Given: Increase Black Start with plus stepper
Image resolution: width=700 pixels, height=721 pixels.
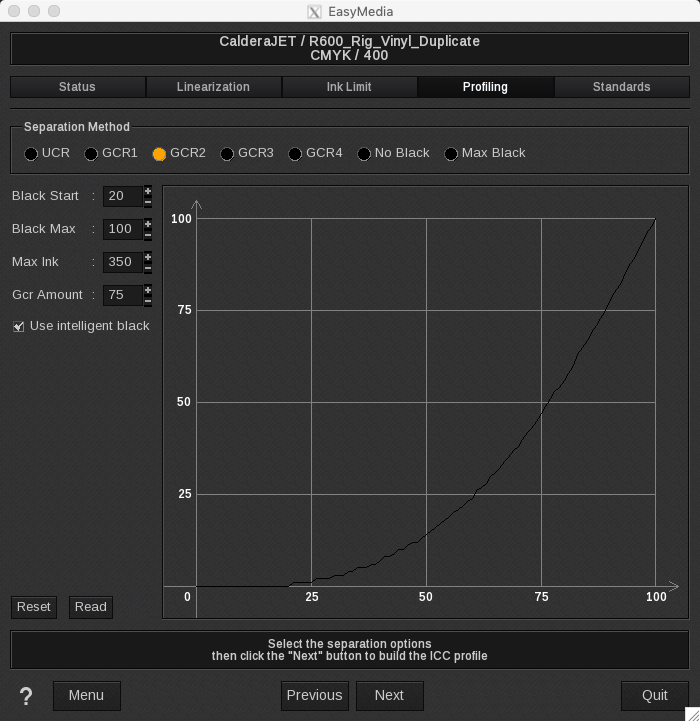Looking at the screenshot, I should (x=148, y=191).
